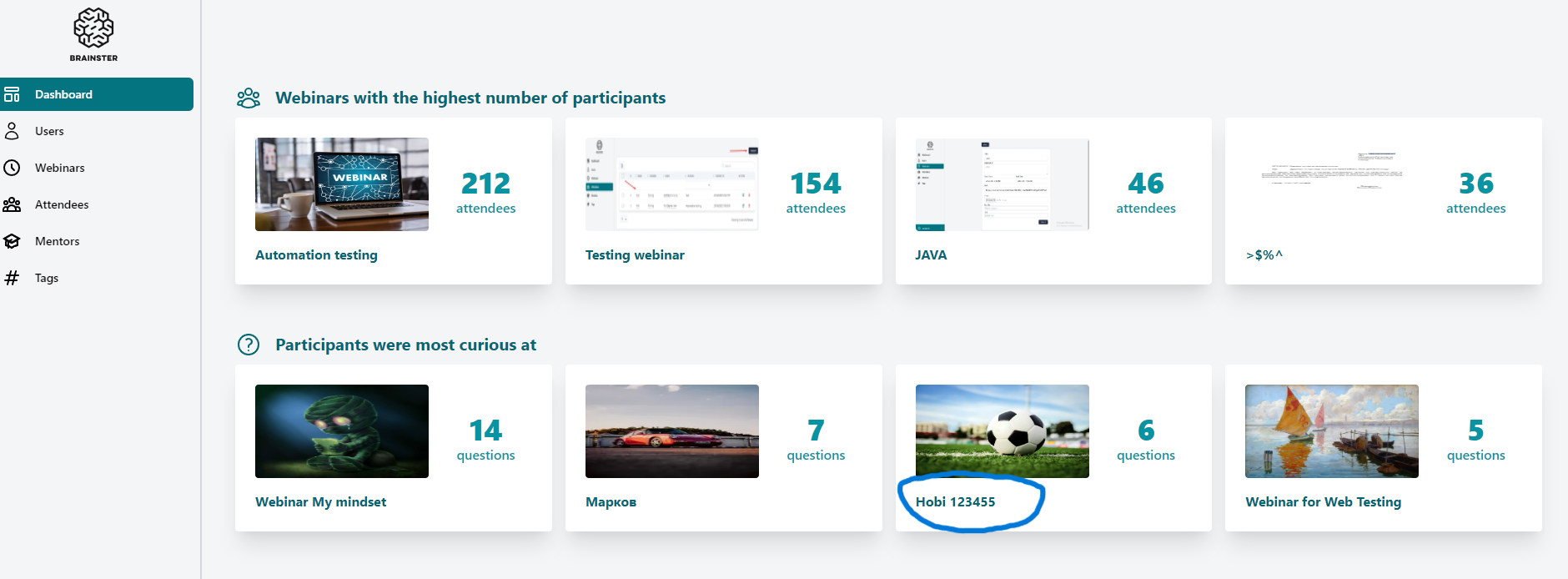Open the Hobi 123455 webinar title
The height and width of the screenshot is (579, 1568).
coord(955,502)
